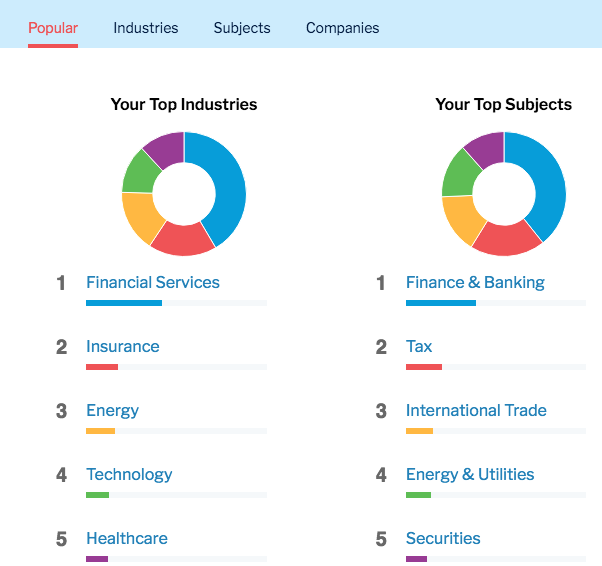The height and width of the screenshot is (566, 602).
Task: Switch to the Popular tab
Action: click(x=53, y=28)
